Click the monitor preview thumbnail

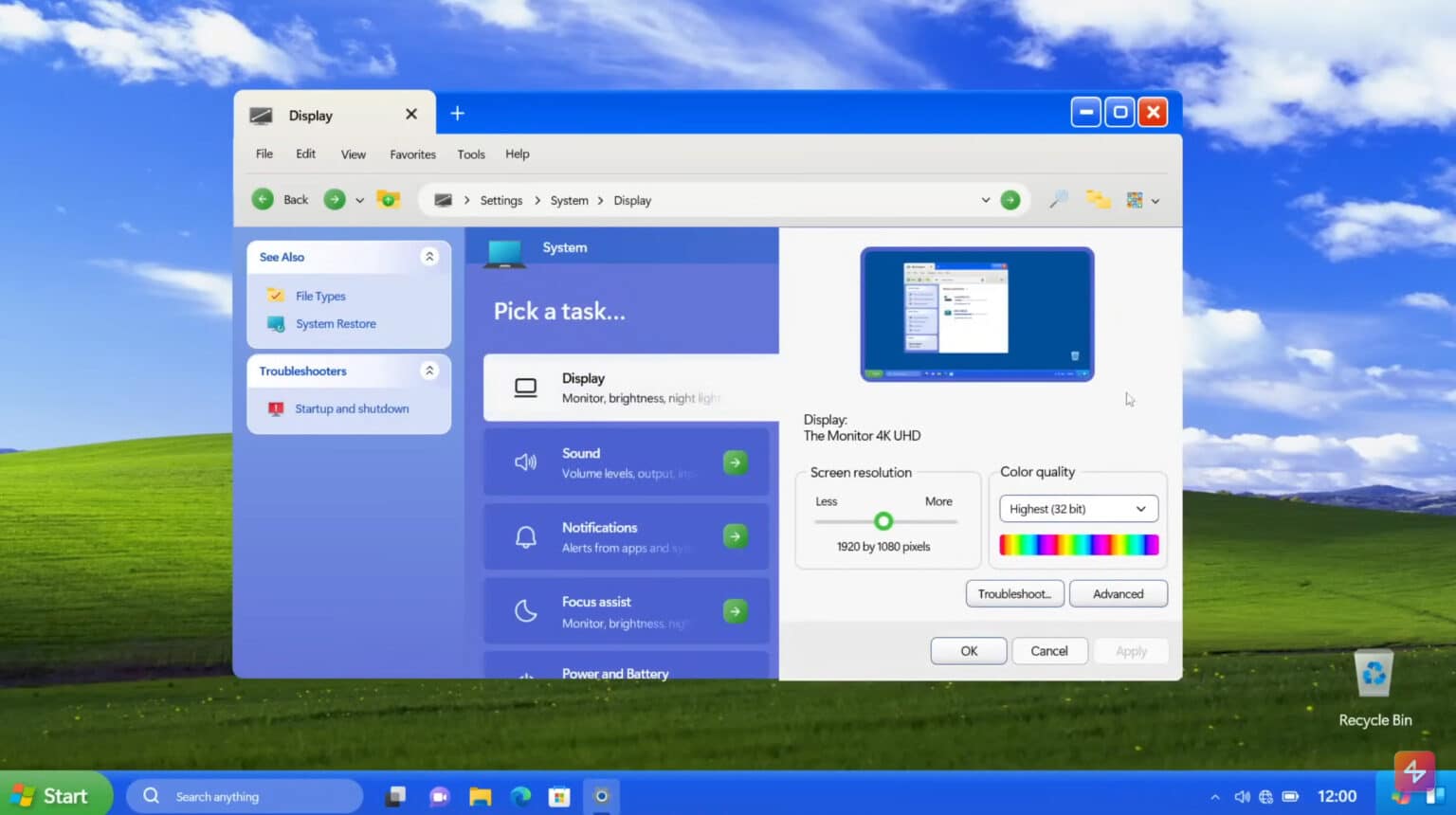(x=976, y=314)
